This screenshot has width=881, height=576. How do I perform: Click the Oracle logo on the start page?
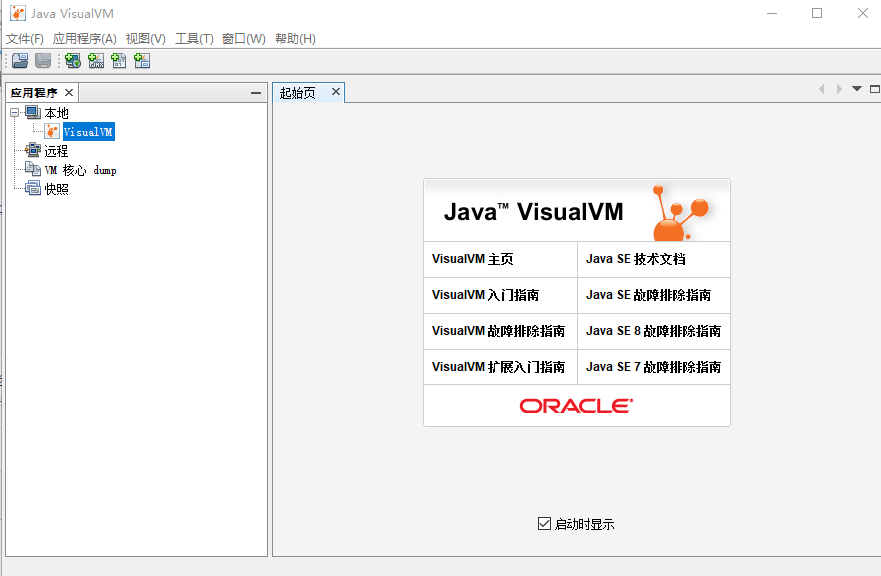point(576,406)
